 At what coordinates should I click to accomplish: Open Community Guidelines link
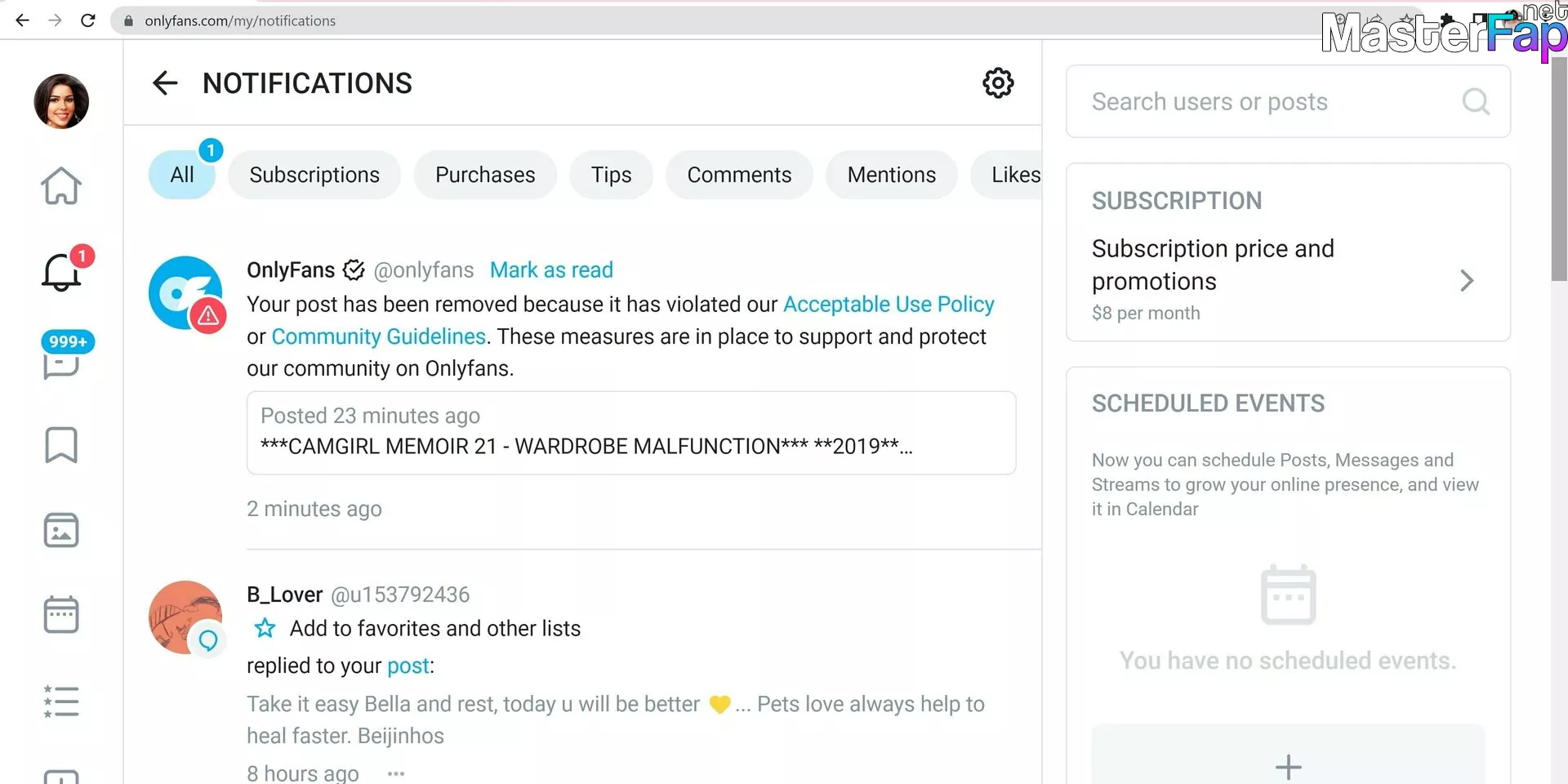pos(378,336)
